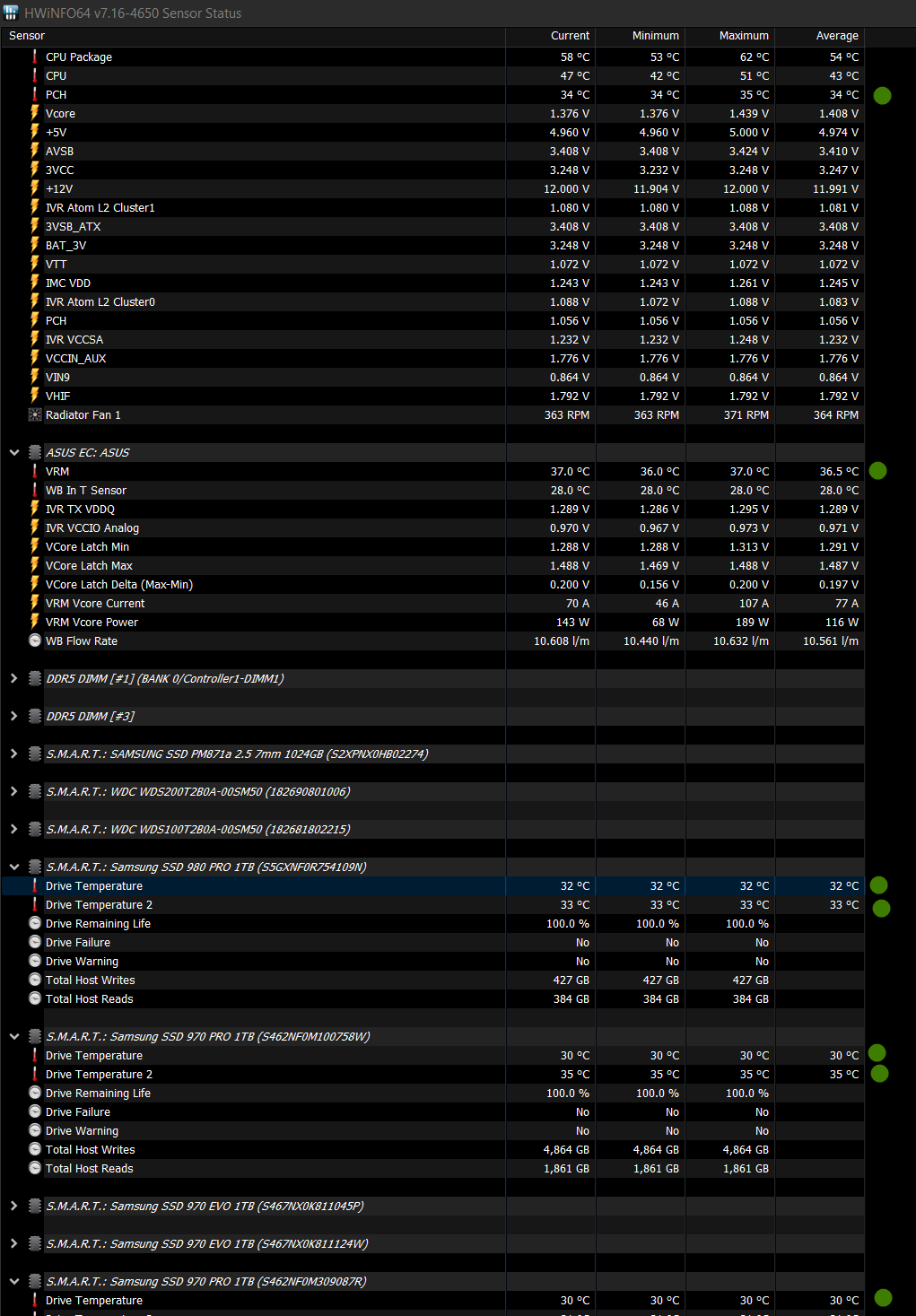The height and width of the screenshot is (1316, 916).
Task: Collapse the ASUS EC: ASUS section
Action: pyautogui.click(x=14, y=452)
